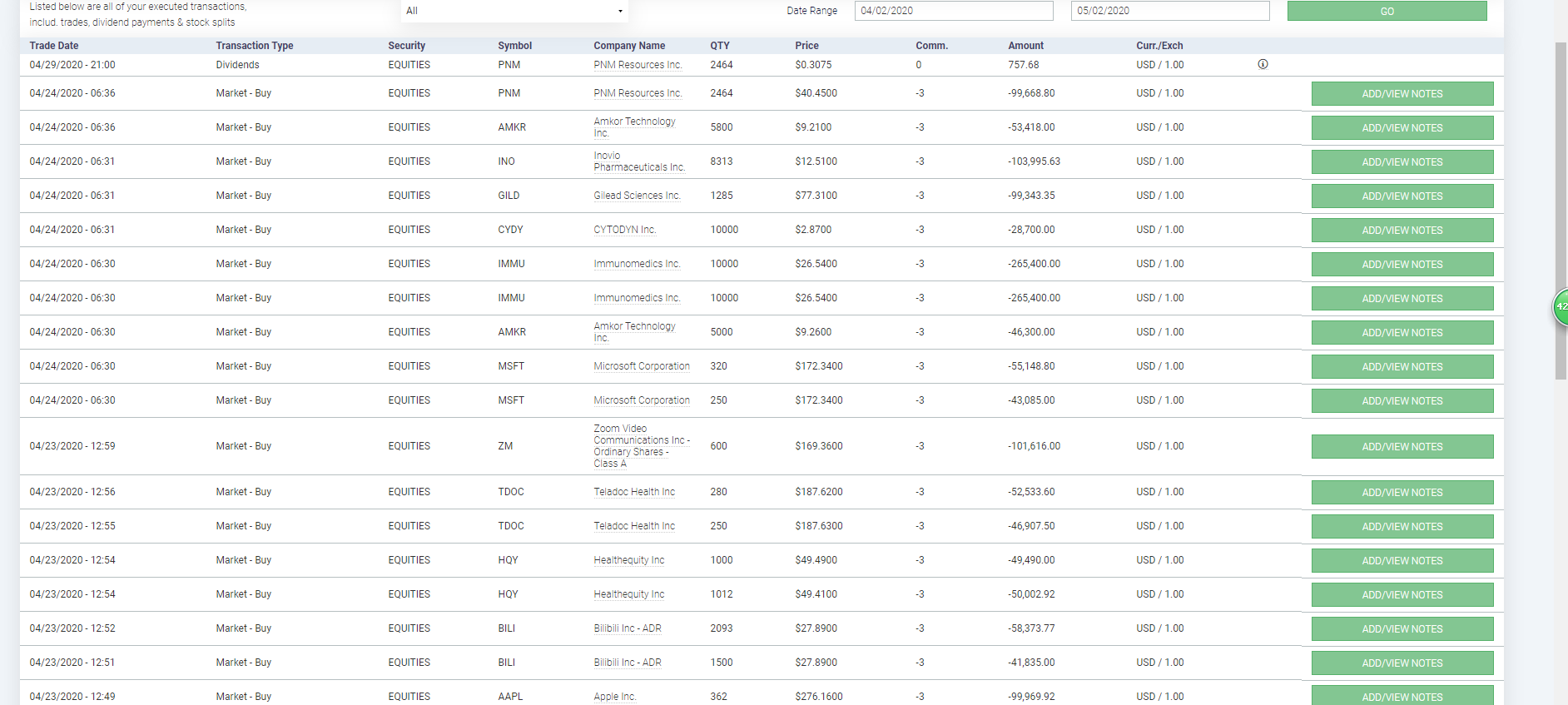Open Healthequity Inc link in the 1000 quantity row

pos(629,560)
